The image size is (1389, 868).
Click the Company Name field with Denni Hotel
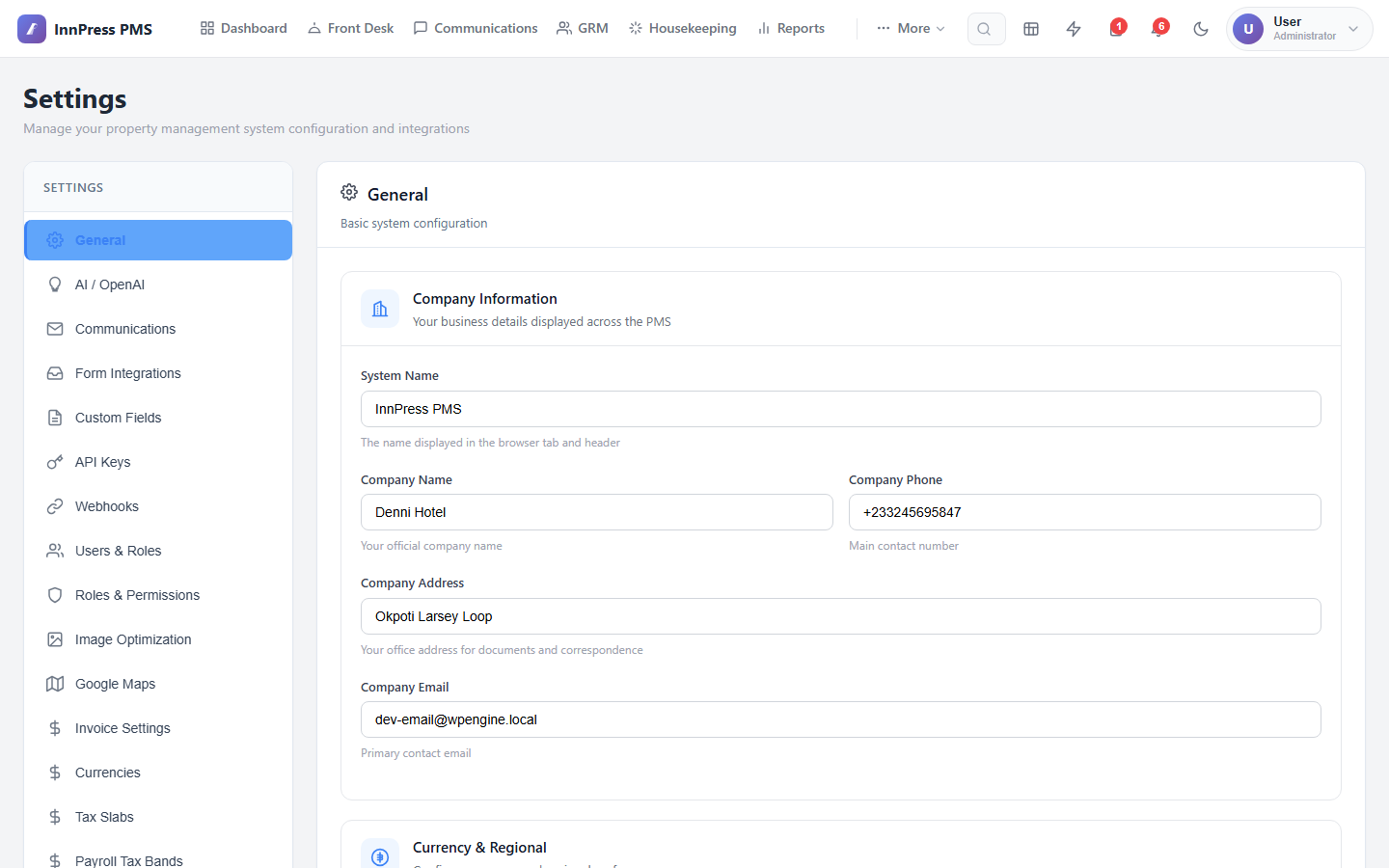[597, 512]
